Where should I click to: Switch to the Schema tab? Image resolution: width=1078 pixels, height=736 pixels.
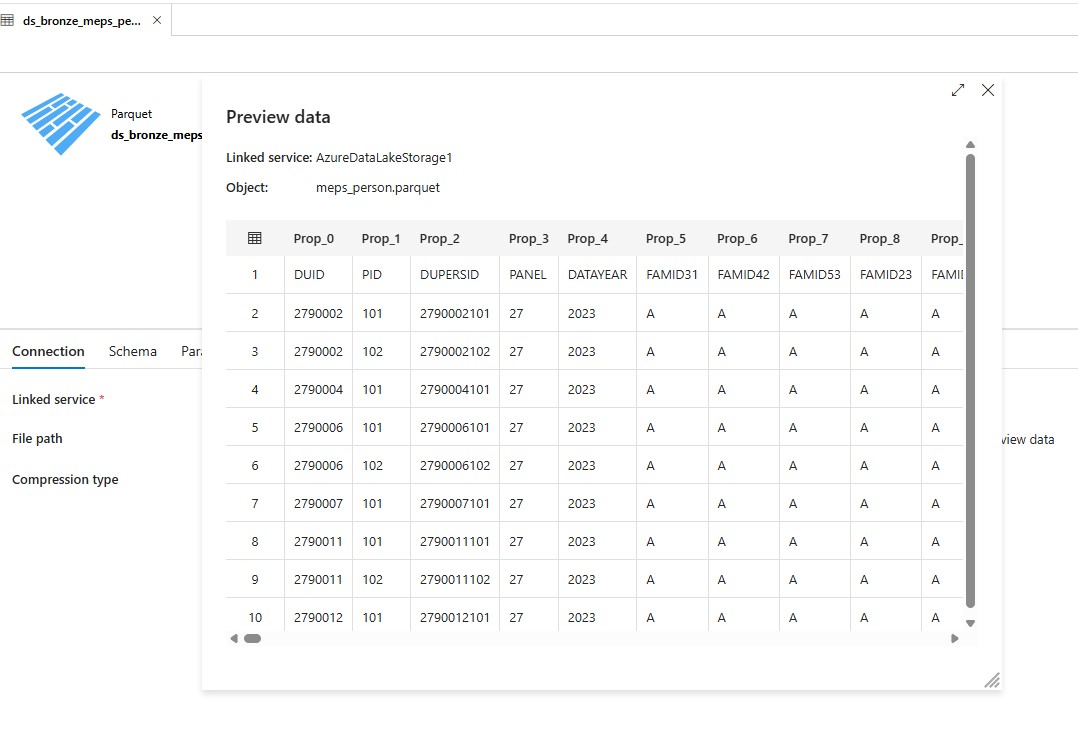[133, 351]
